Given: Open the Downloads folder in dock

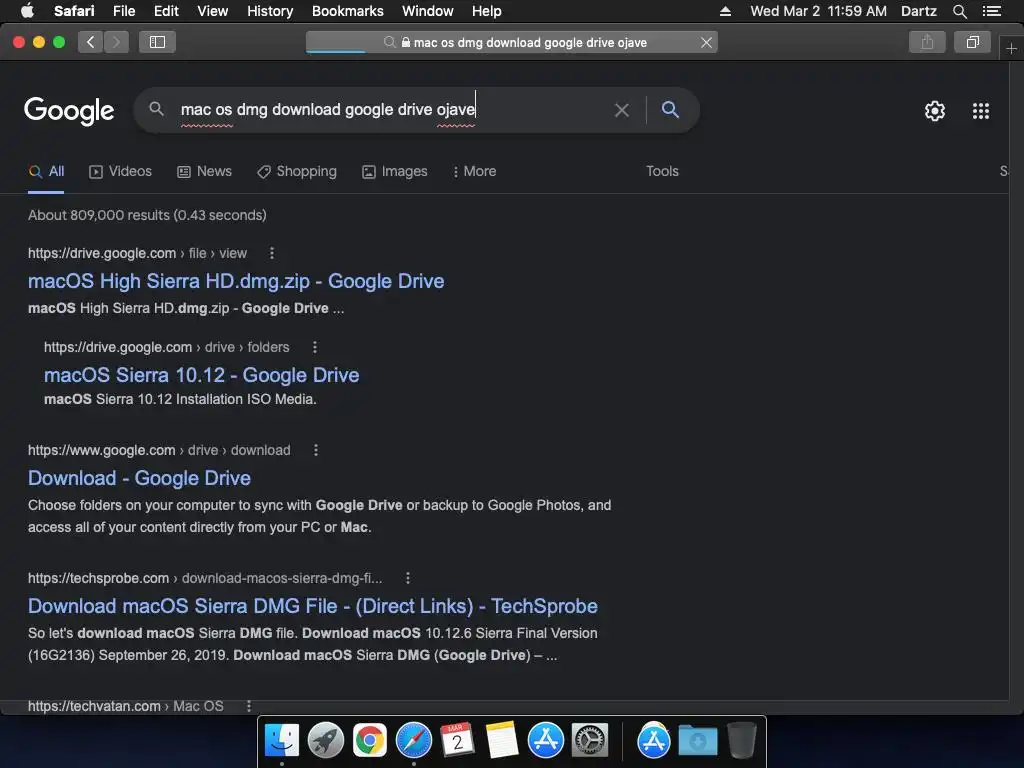Looking at the screenshot, I should [697, 741].
